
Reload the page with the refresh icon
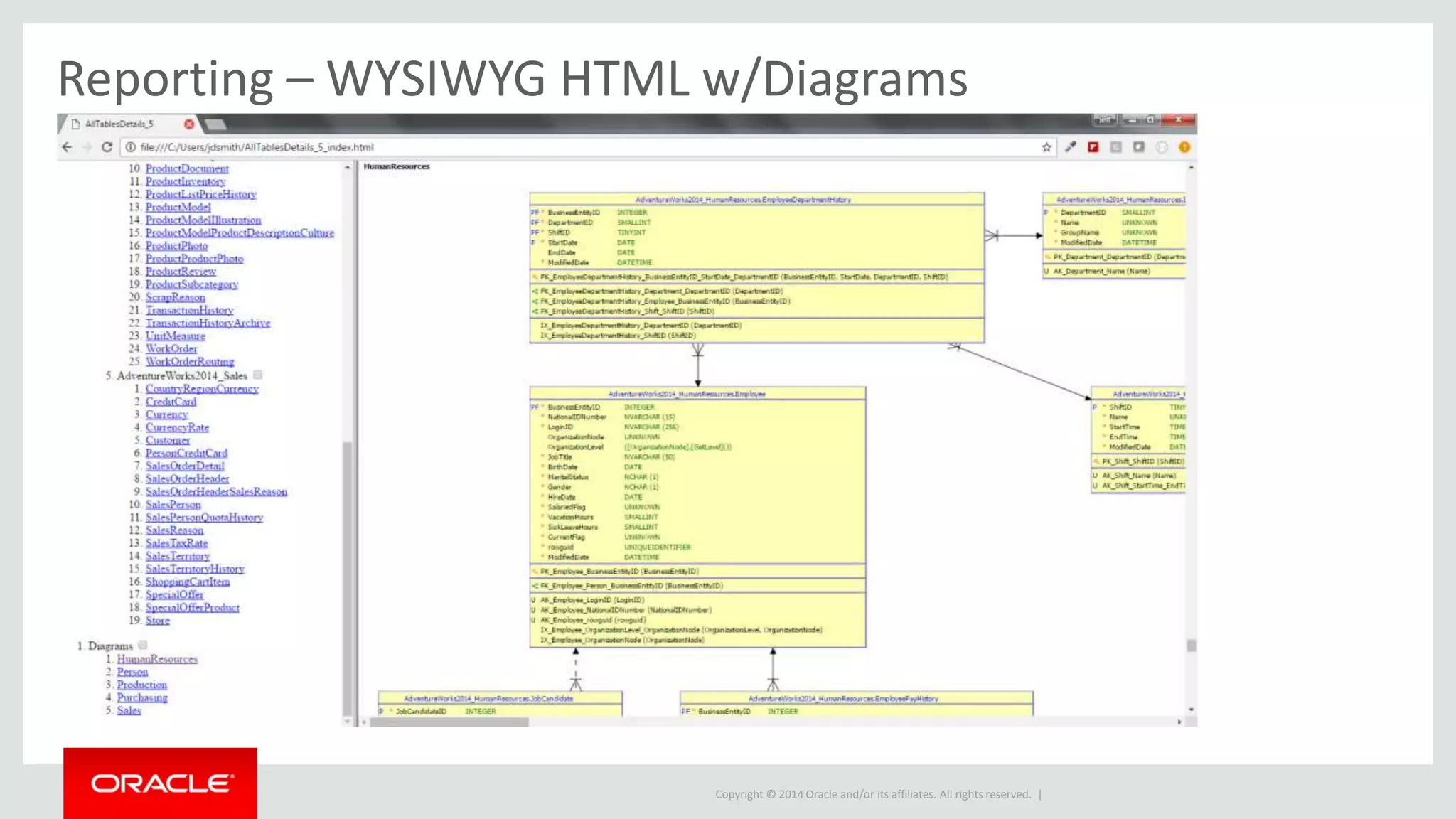[x=107, y=147]
